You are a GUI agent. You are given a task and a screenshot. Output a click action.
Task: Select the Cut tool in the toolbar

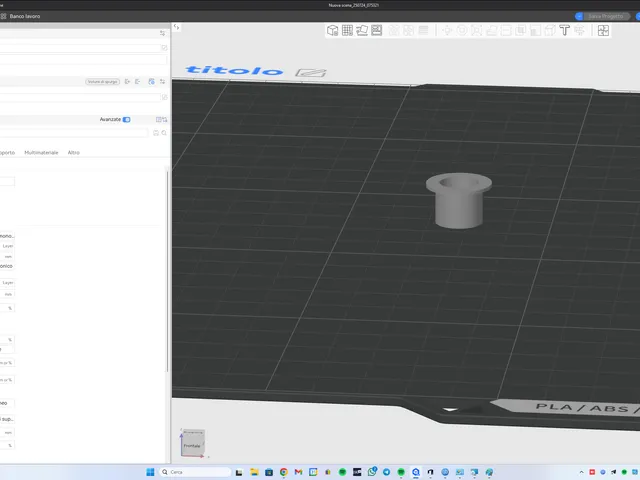coord(506,31)
